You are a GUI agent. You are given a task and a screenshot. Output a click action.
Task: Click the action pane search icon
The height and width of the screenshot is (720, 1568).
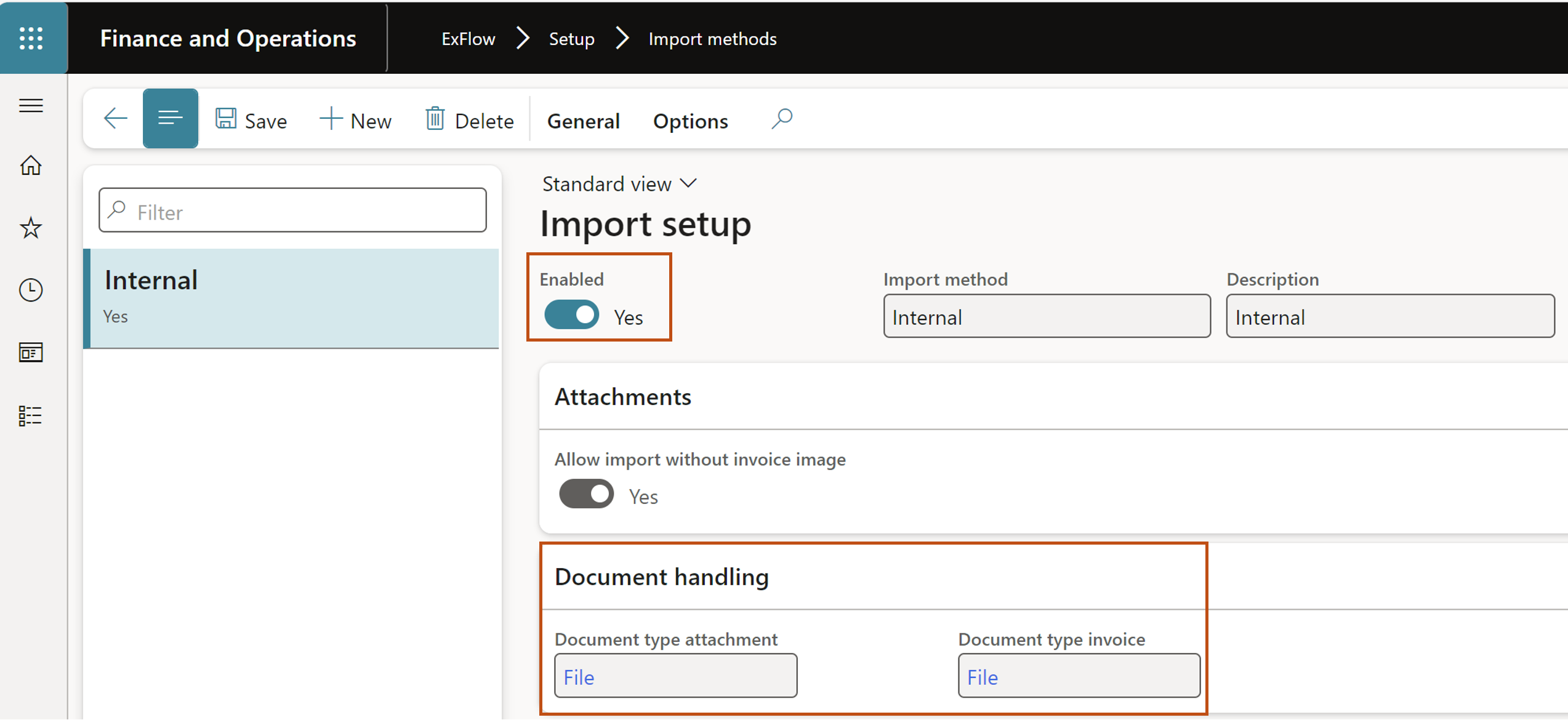point(782,118)
